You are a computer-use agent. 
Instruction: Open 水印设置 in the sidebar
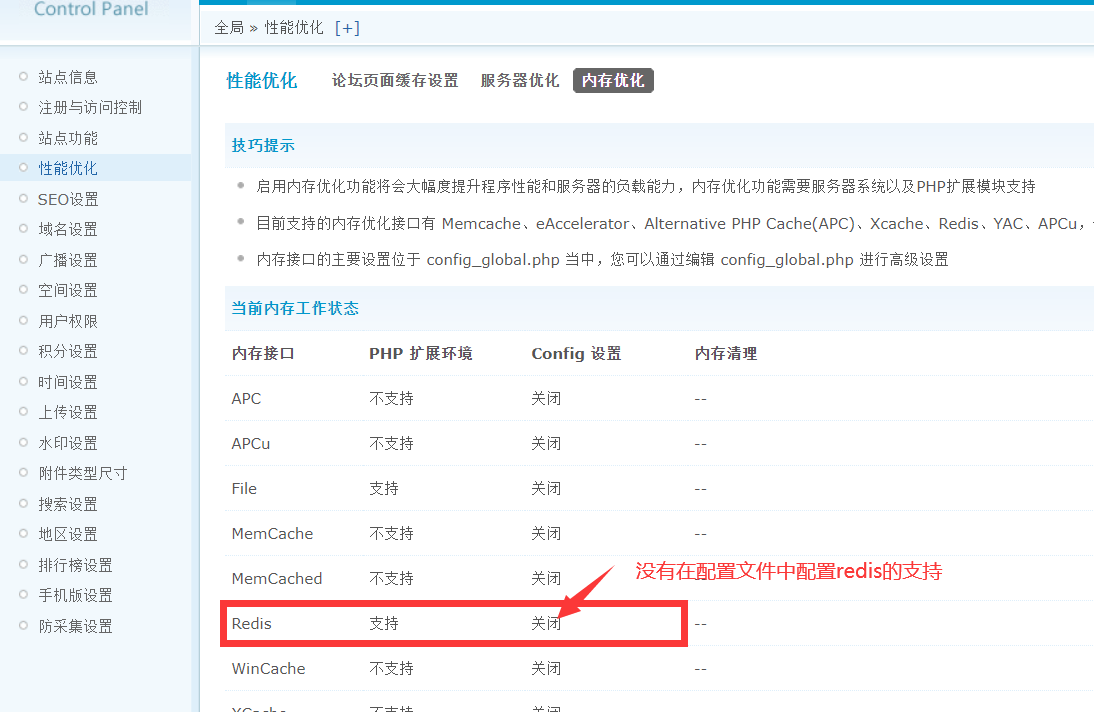tap(68, 443)
